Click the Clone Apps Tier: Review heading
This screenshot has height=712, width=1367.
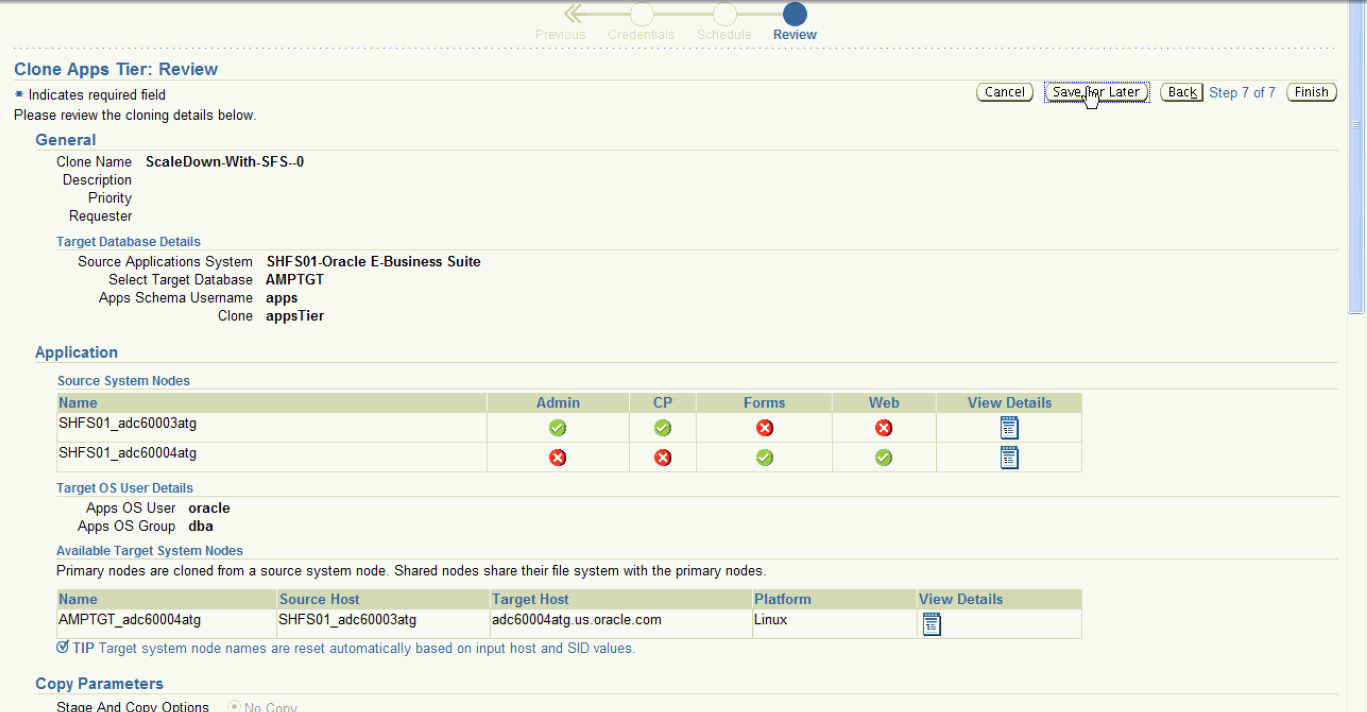116,69
